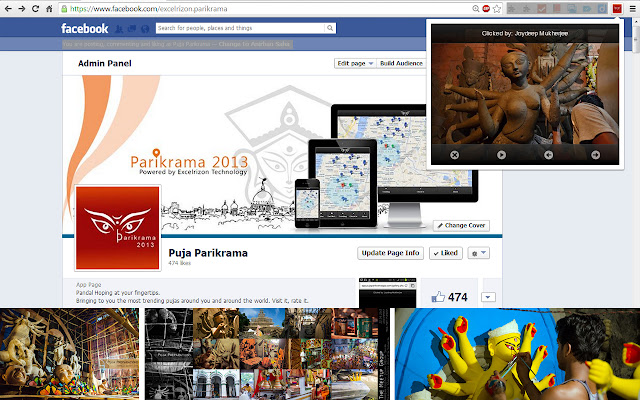
Task: Open the browser home page
Action: 49,9
